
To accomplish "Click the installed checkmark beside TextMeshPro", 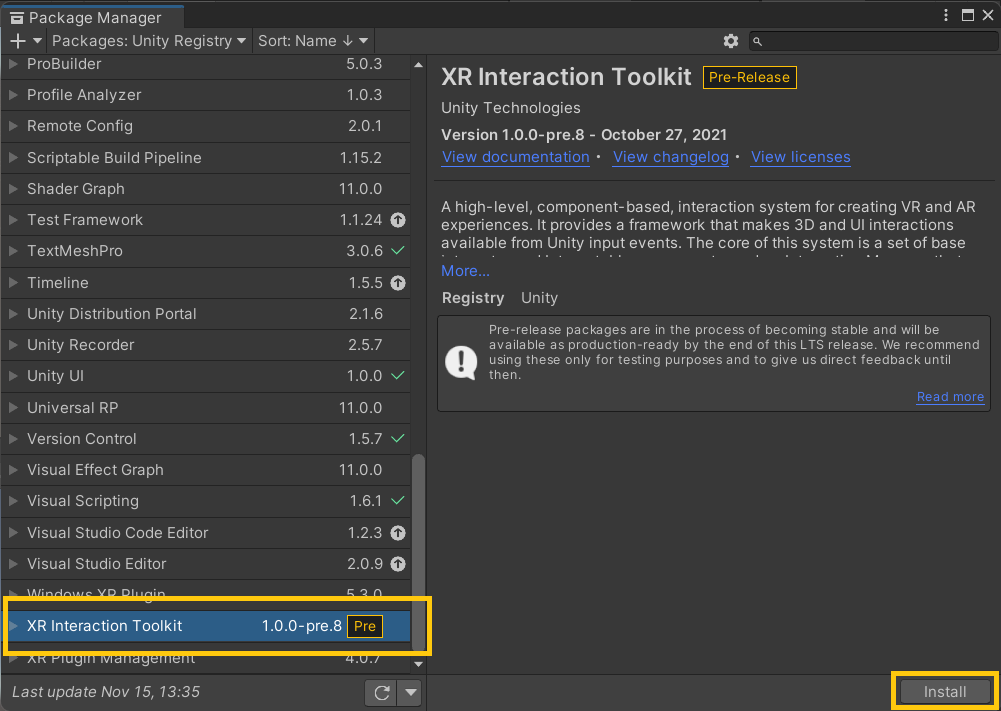I will [398, 251].
